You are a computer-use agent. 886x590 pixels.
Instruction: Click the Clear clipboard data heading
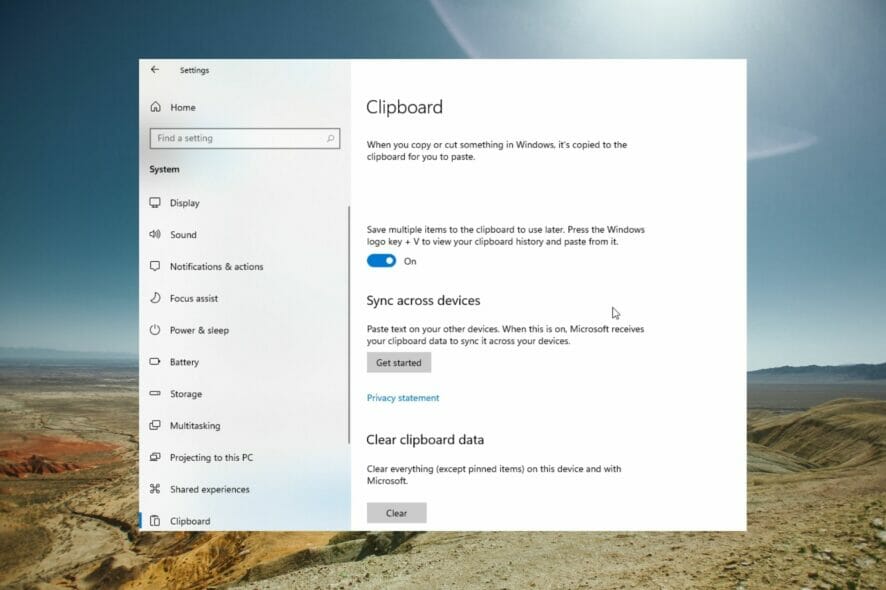[425, 439]
